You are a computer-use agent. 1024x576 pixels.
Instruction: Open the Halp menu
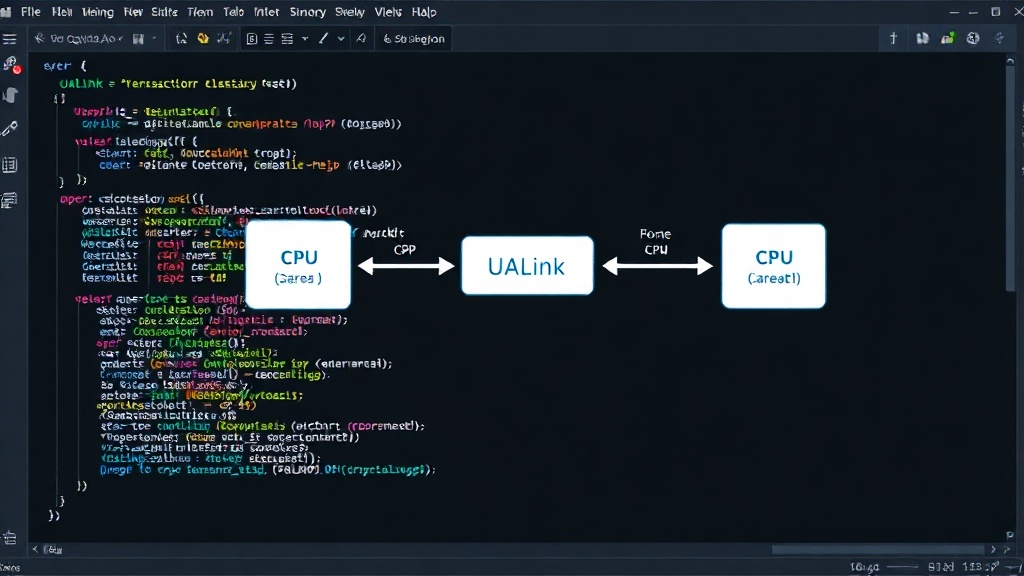(424, 12)
